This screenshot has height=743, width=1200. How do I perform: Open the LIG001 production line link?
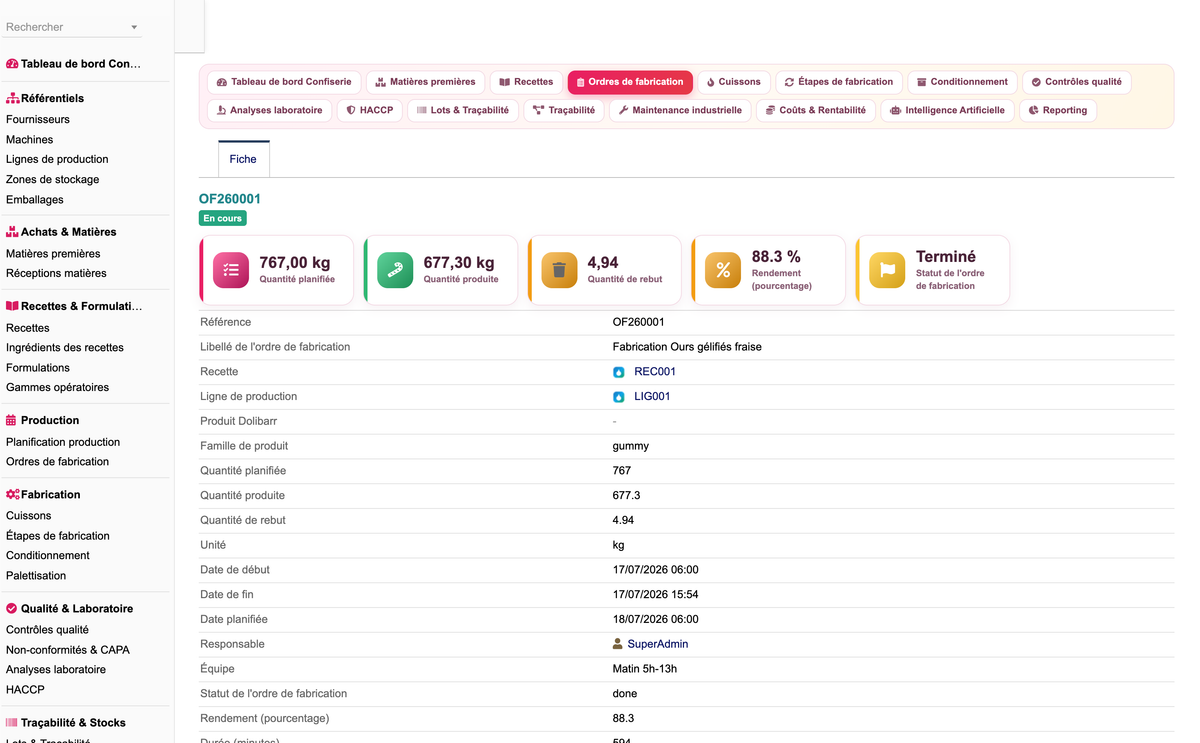click(x=652, y=397)
